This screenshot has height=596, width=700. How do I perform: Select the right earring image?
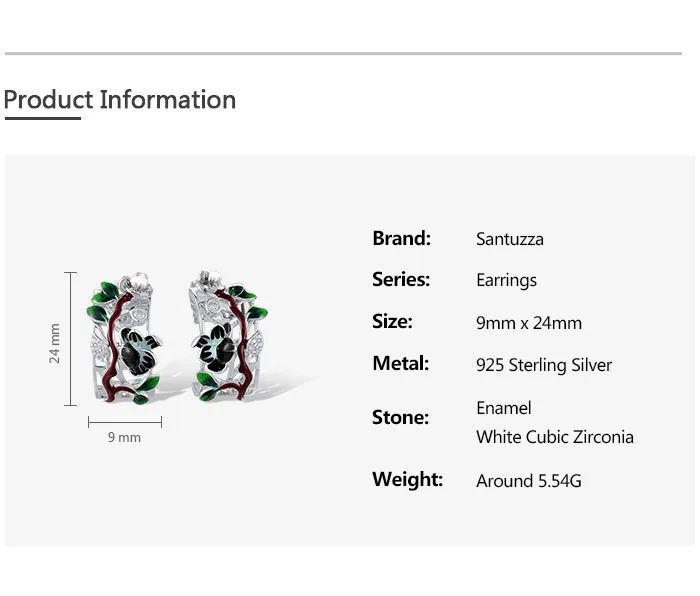pos(229,336)
